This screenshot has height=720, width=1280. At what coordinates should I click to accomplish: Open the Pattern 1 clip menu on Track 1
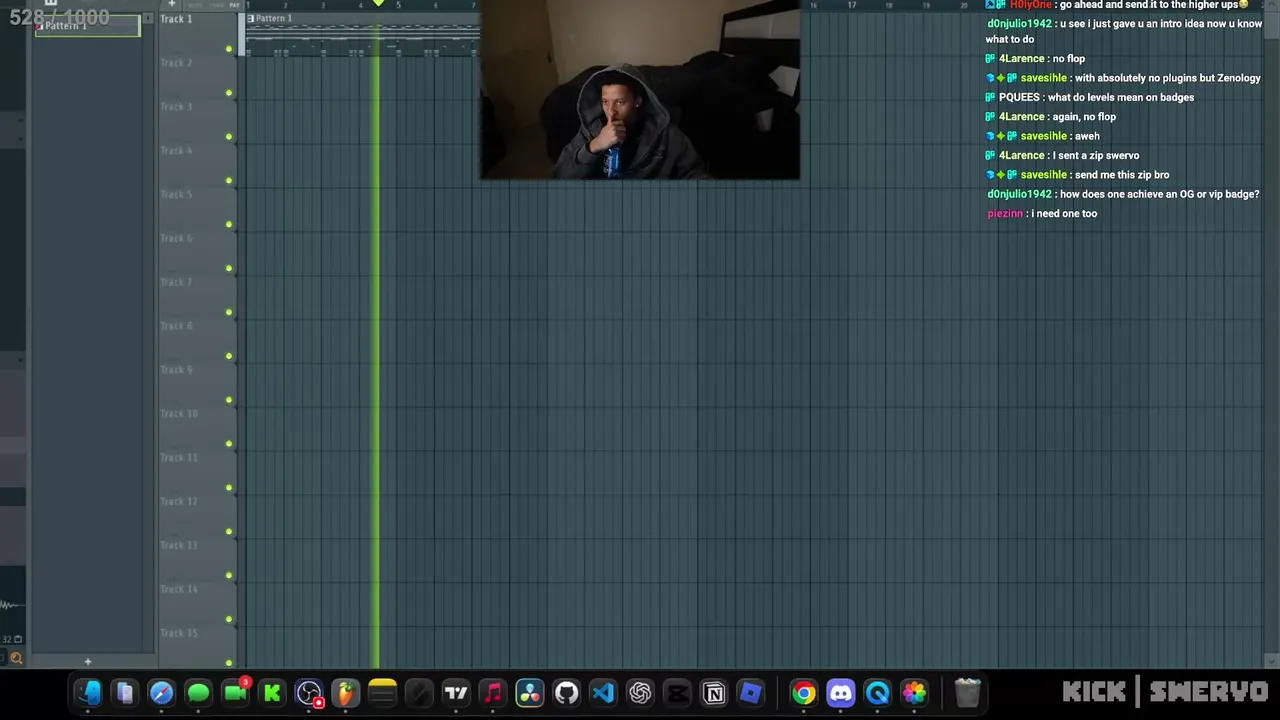pos(251,18)
